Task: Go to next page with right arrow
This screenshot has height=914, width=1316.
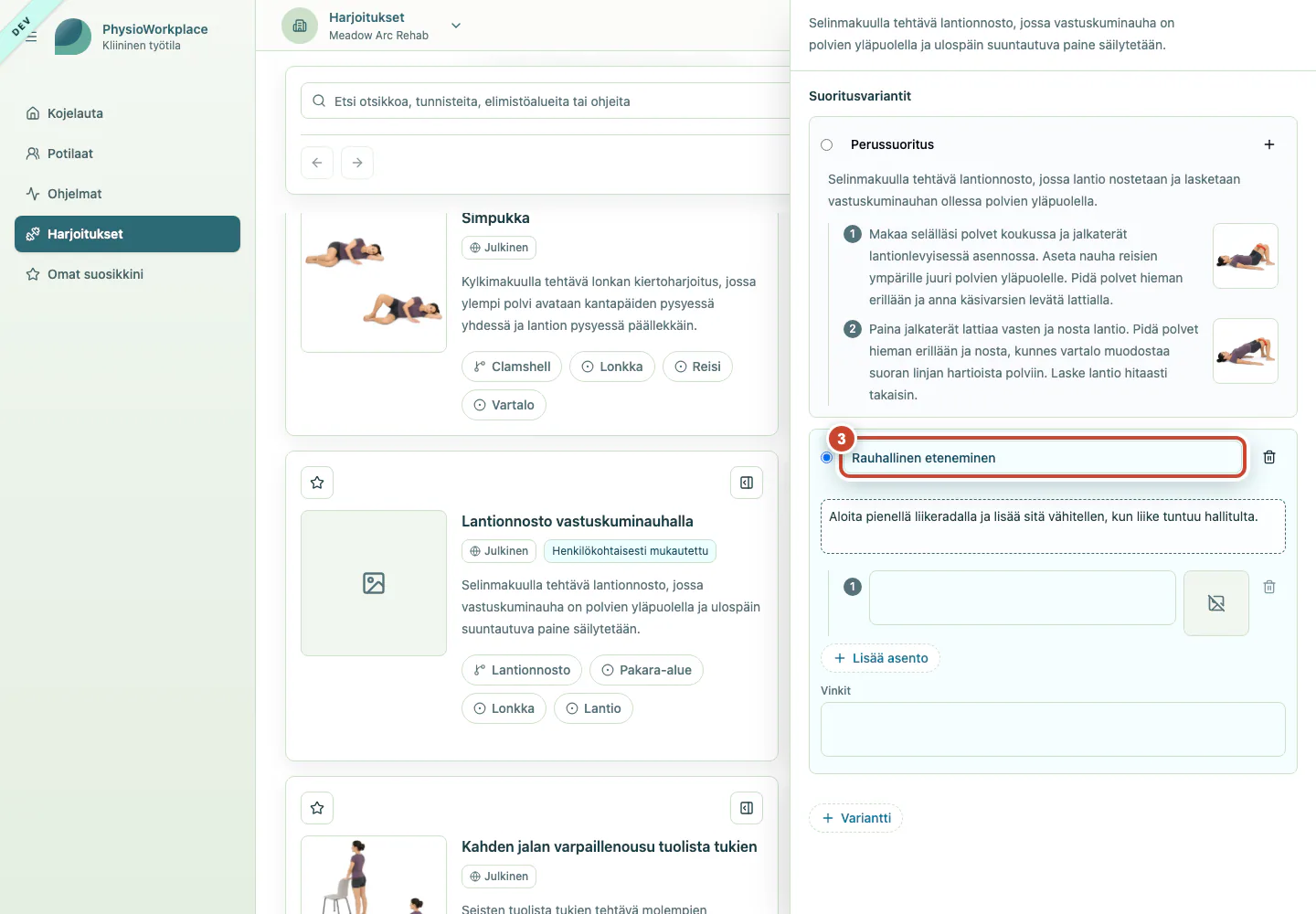Action: [357, 163]
